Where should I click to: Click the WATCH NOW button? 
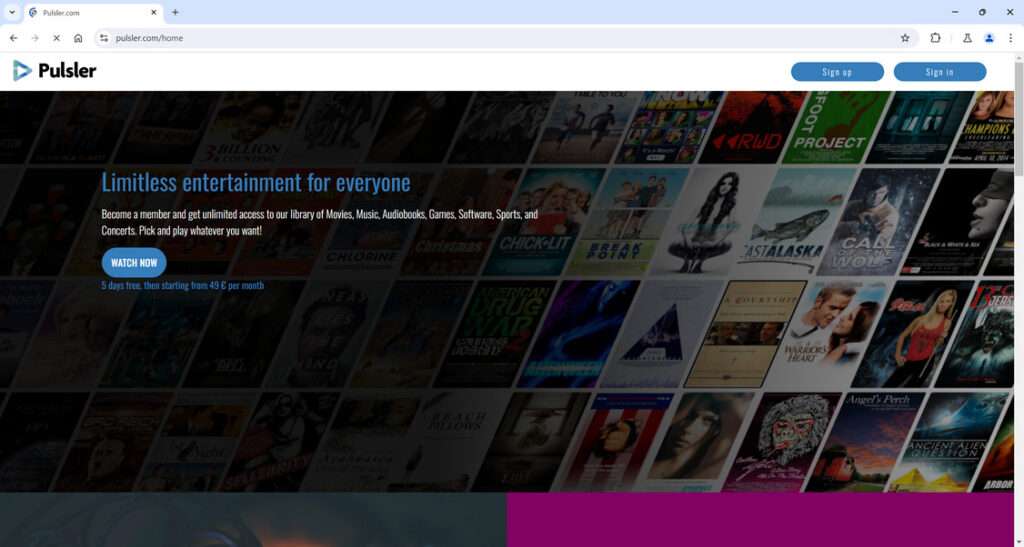pyautogui.click(x=134, y=262)
